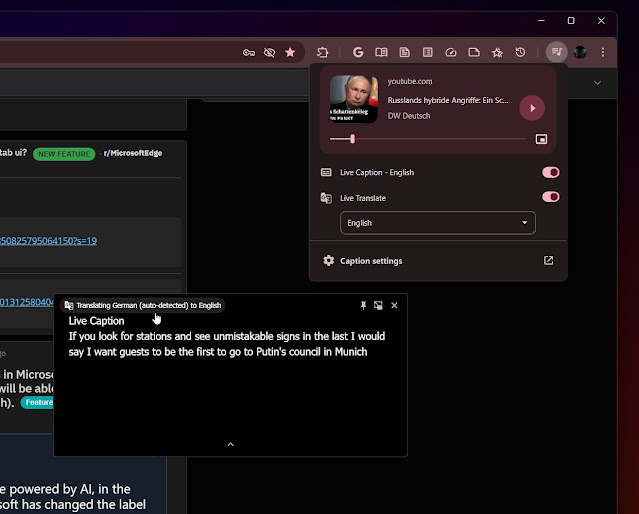Click the Google G toolbar icon

point(358,52)
